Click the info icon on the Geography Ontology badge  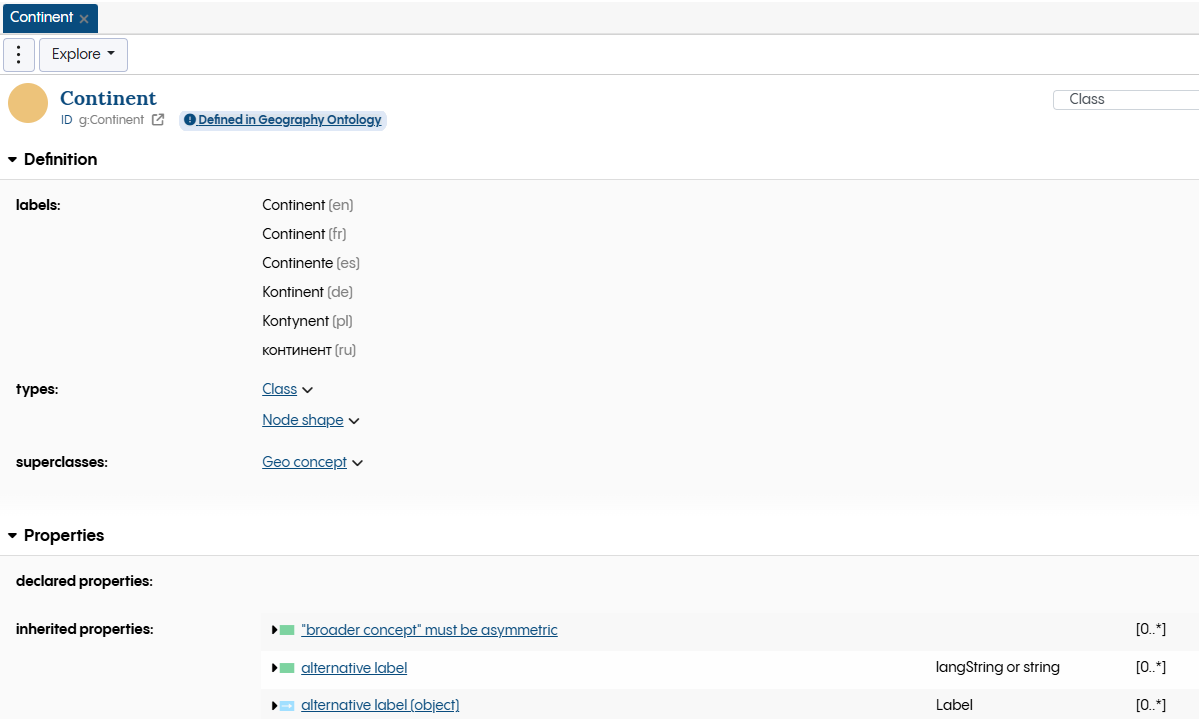point(190,120)
